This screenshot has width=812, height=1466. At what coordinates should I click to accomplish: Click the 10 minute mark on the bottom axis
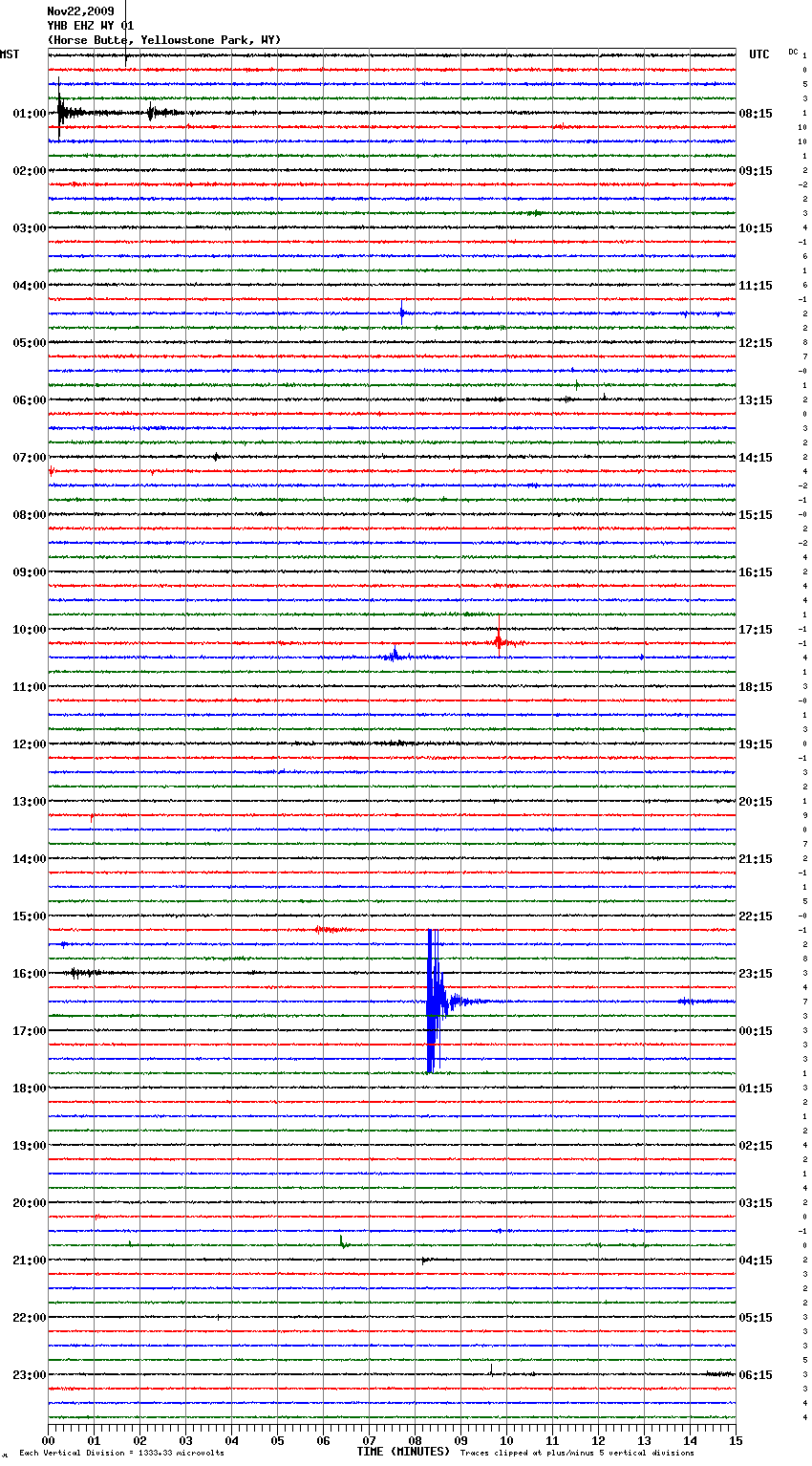(506, 1440)
